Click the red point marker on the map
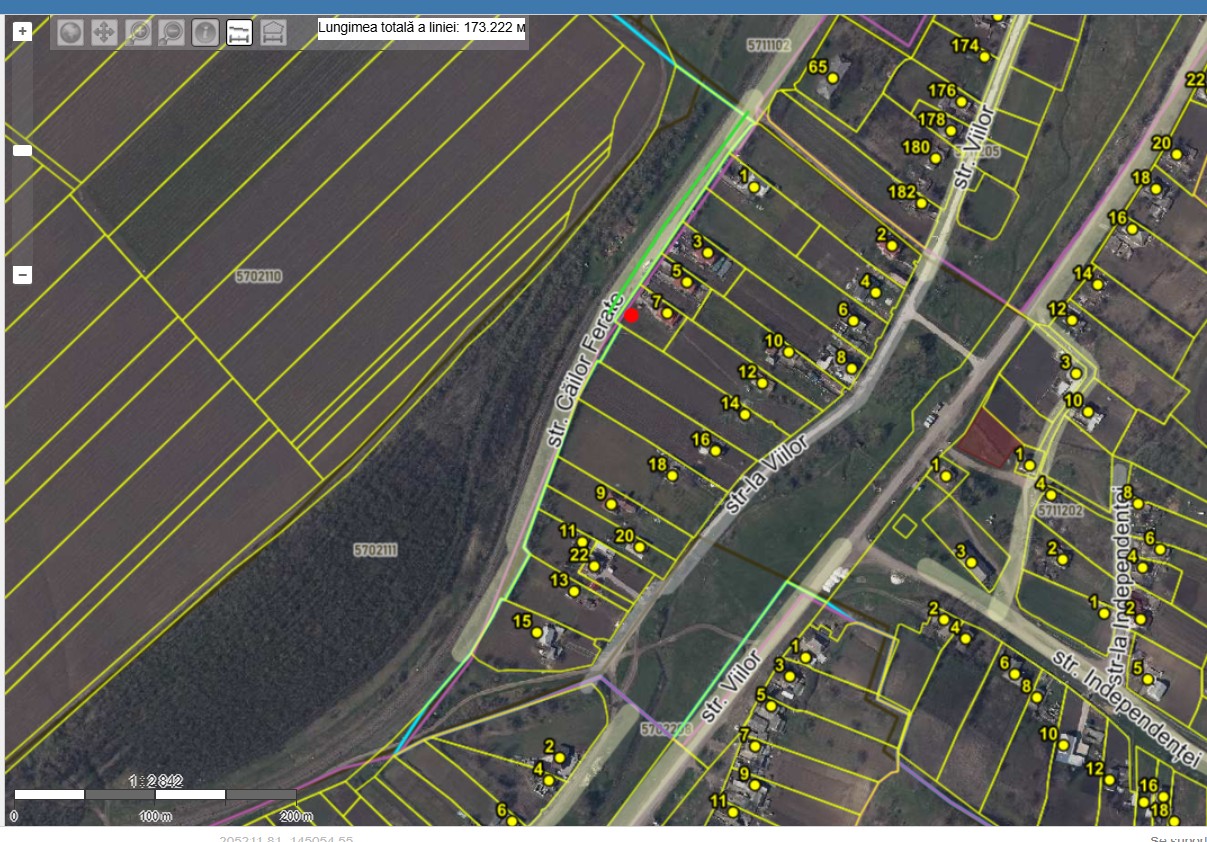This screenshot has height=842, width=1207. tap(631, 315)
